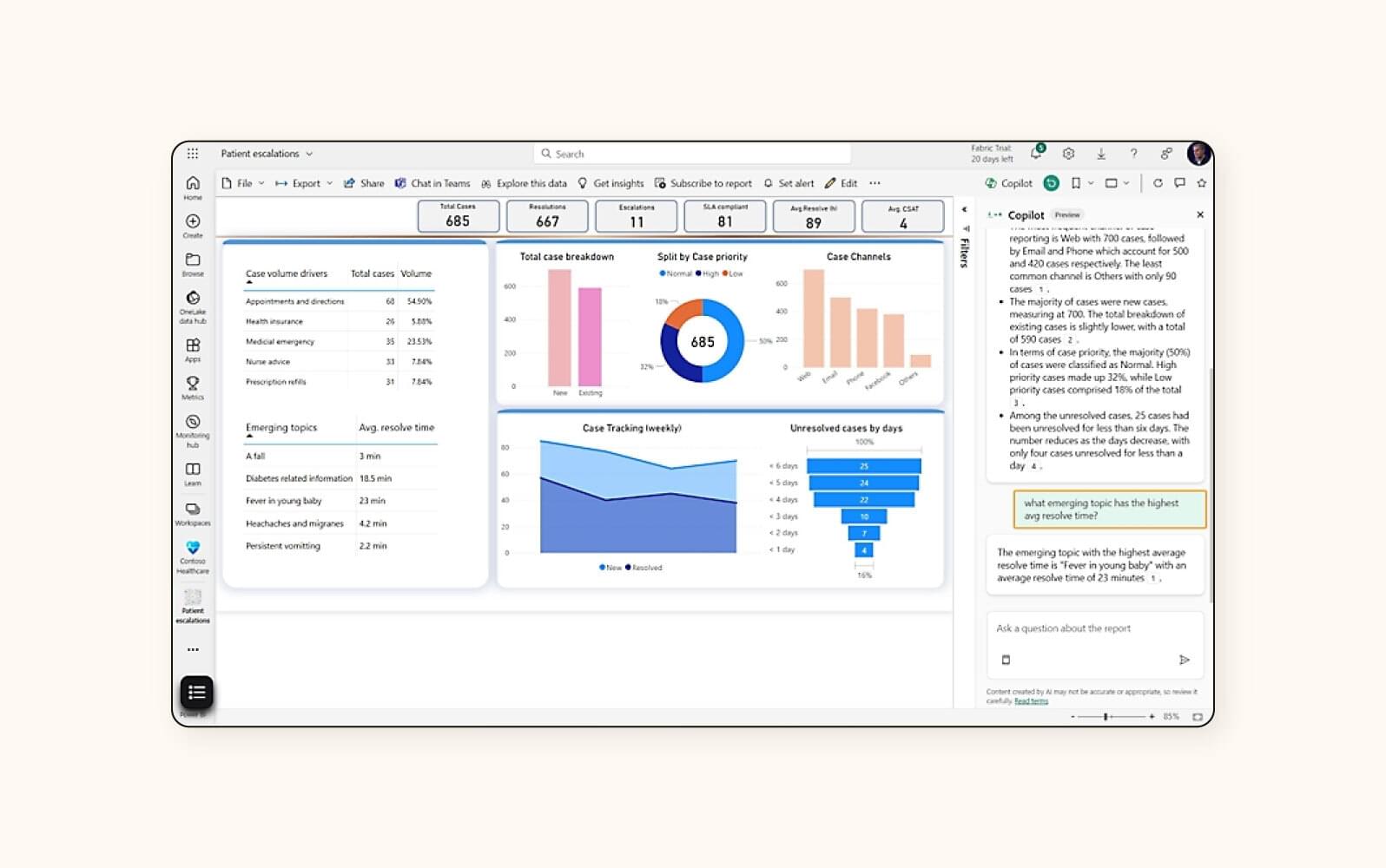Select Patient escalations report in sidebar
Screen dimensions: 1386x868
[x=193, y=606]
